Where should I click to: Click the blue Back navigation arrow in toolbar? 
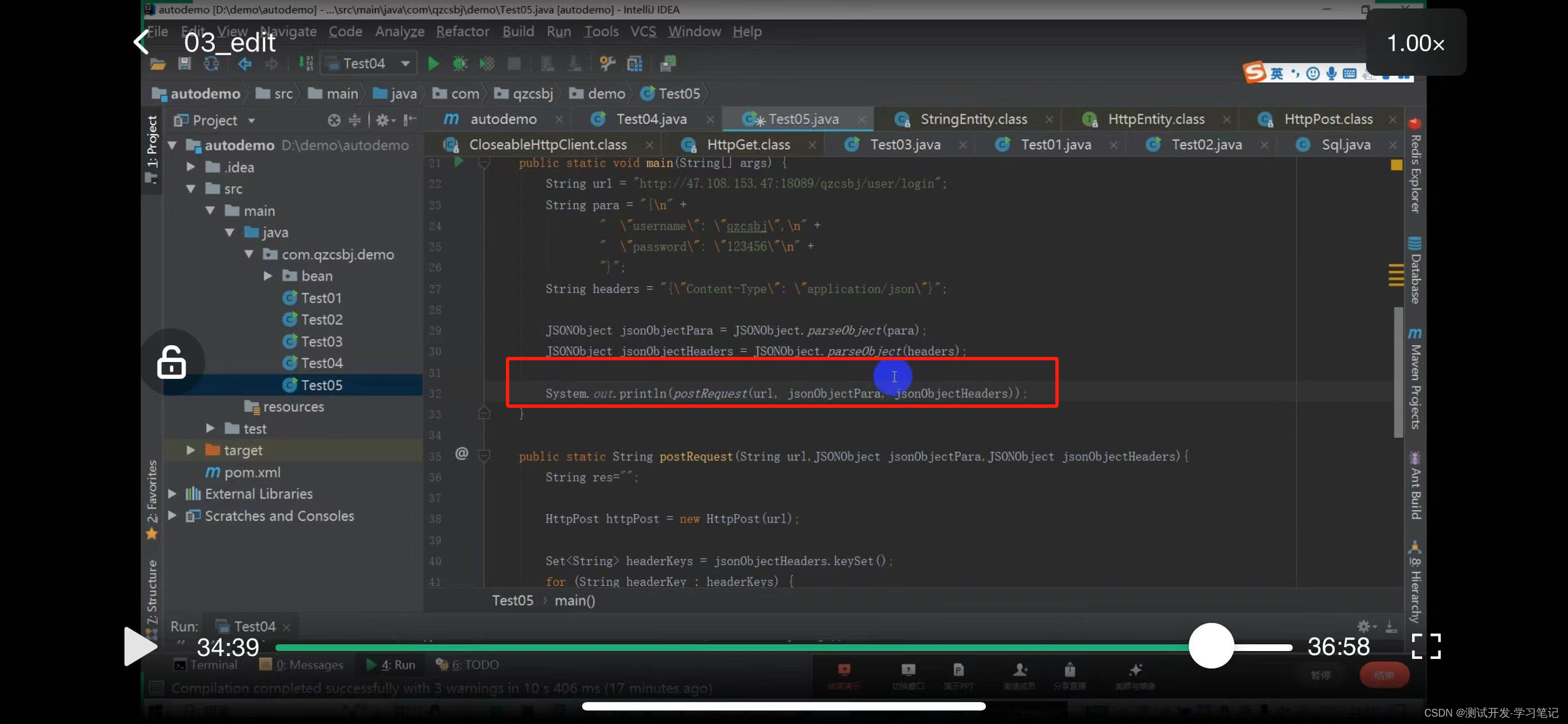(245, 63)
